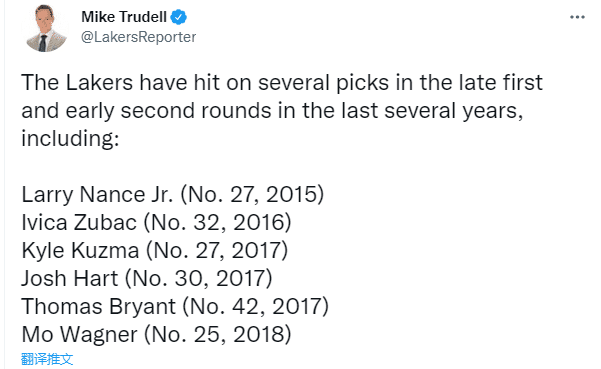Select the name 'Thomas Bryant'

pos(99,307)
